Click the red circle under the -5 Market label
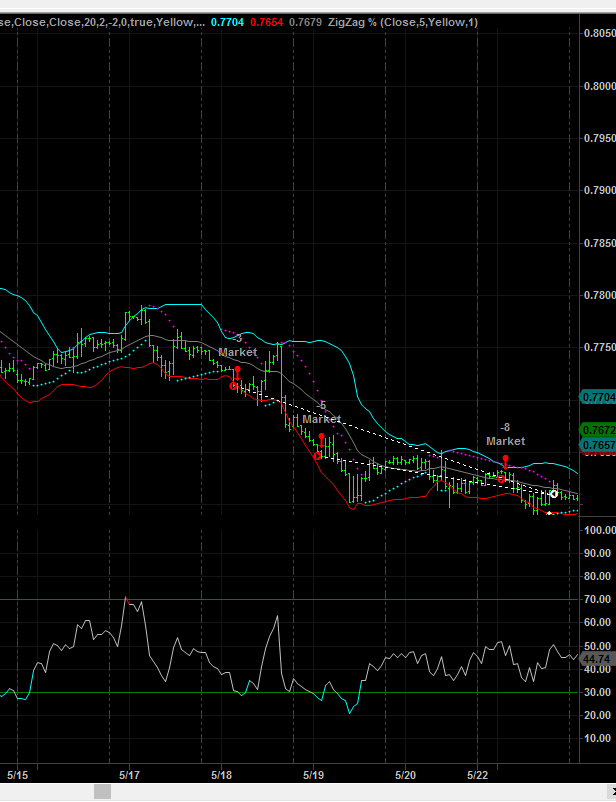This screenshot has width=616, height=802. tap(318, 456)
